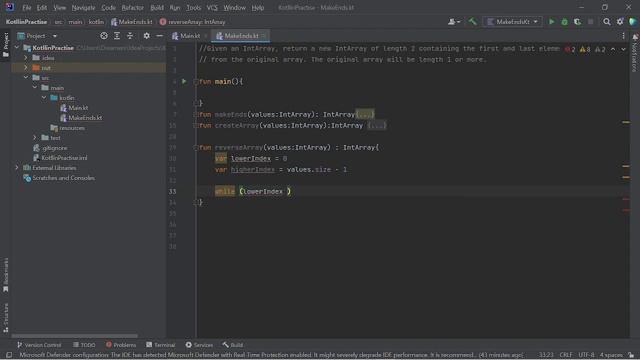Open the code with me user icon

click(453, 22)
